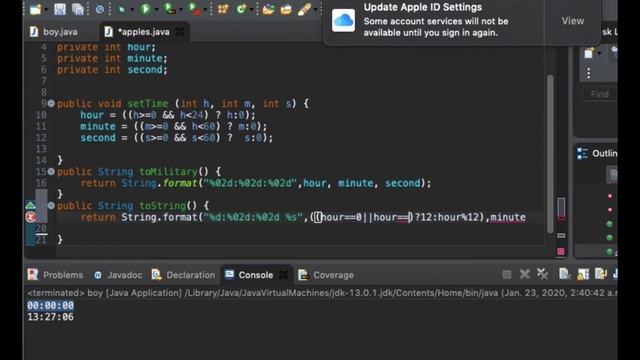
Task: Select the apples.java editor tab
Action: (143, 32)
